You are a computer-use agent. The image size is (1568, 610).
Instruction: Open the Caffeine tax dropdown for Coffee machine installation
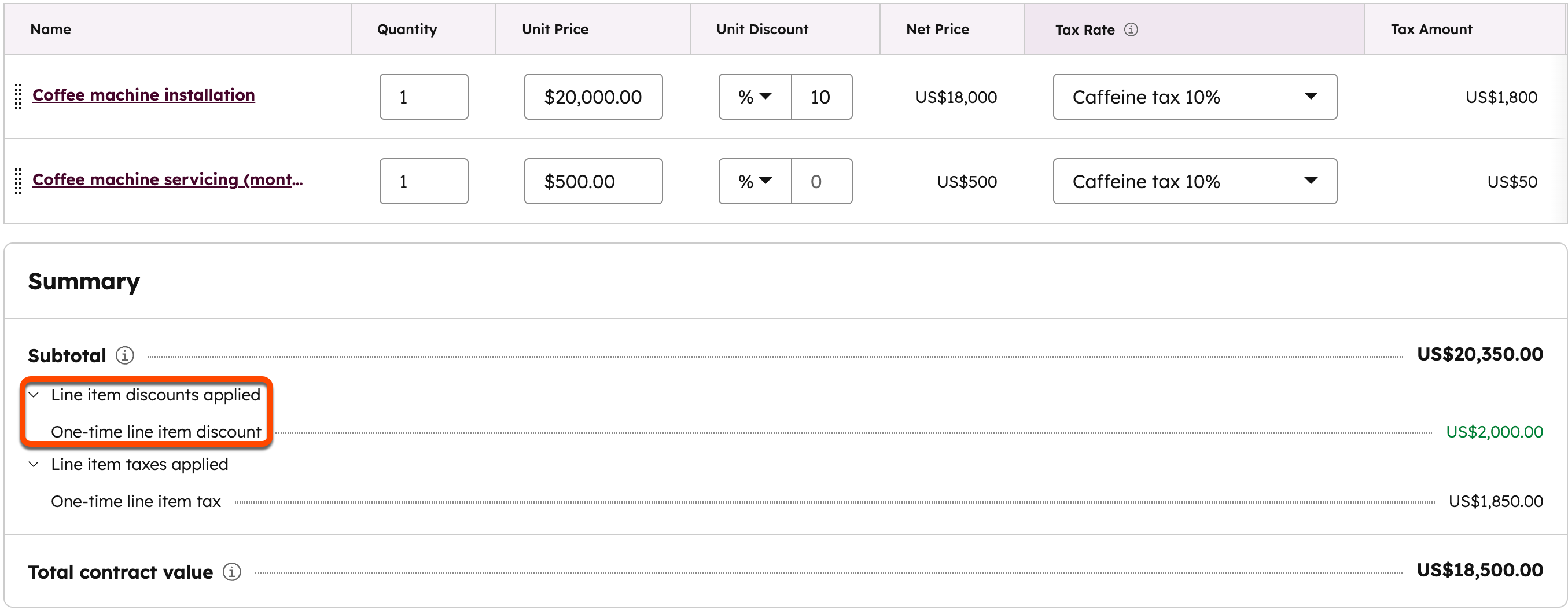pyautogui.click(x=1193, y=96)
